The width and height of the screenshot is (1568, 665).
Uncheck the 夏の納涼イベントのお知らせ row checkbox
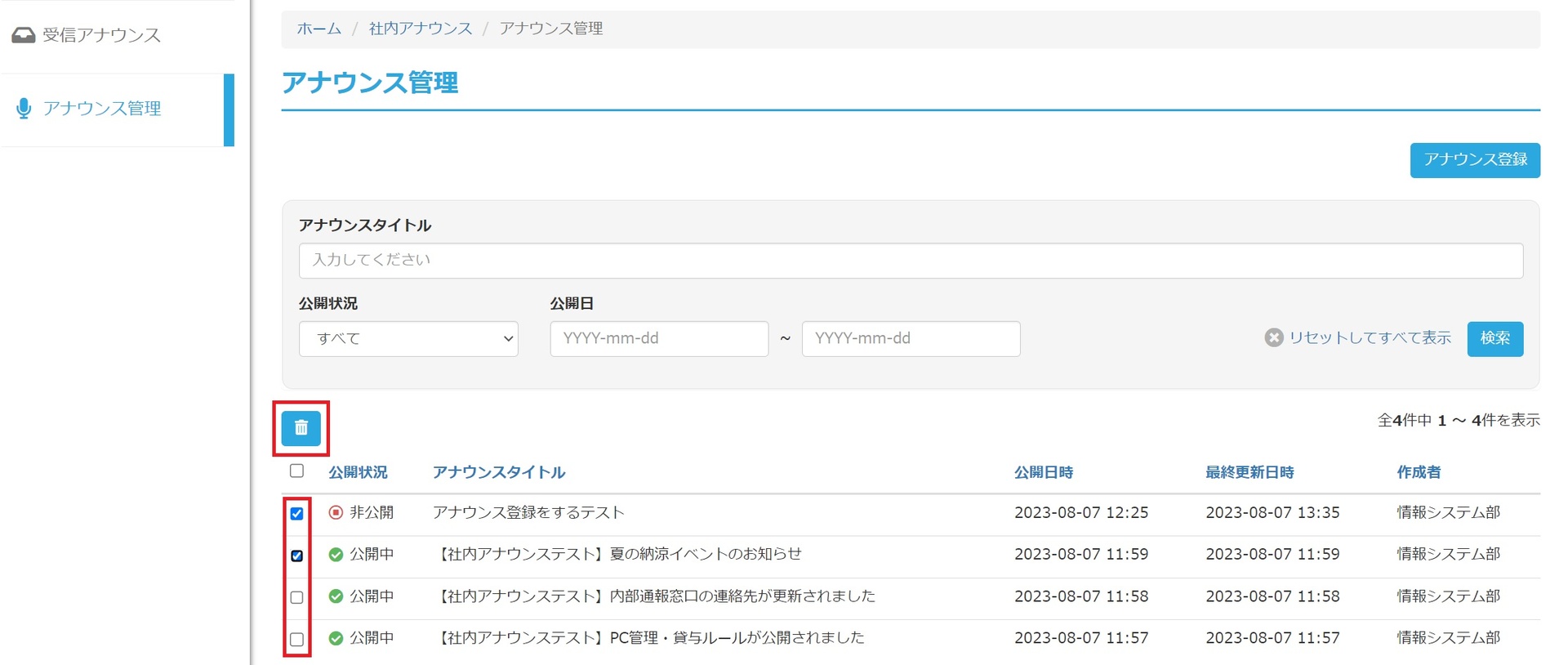[296, 556]
